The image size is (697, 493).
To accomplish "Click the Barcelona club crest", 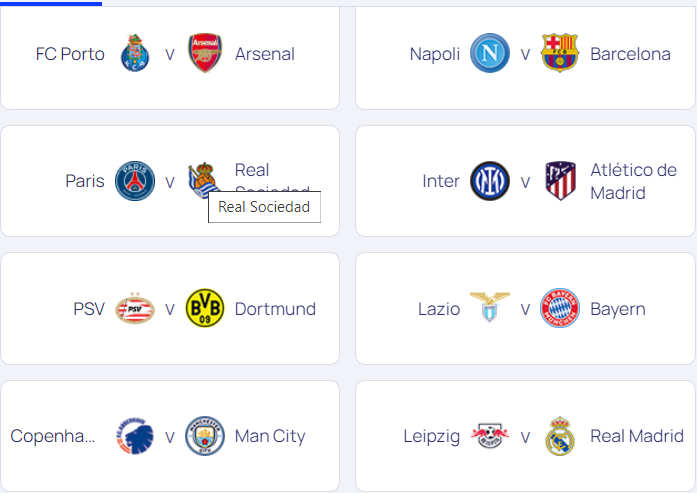I will pyautogui.click(x=560, y=53).
